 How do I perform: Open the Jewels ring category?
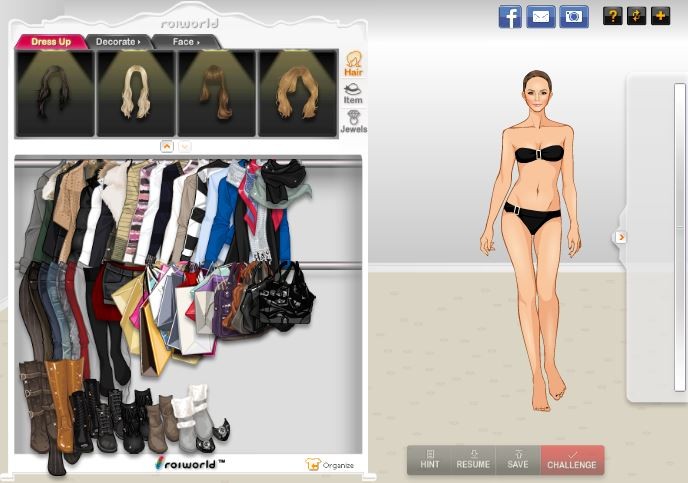[353, 122]
